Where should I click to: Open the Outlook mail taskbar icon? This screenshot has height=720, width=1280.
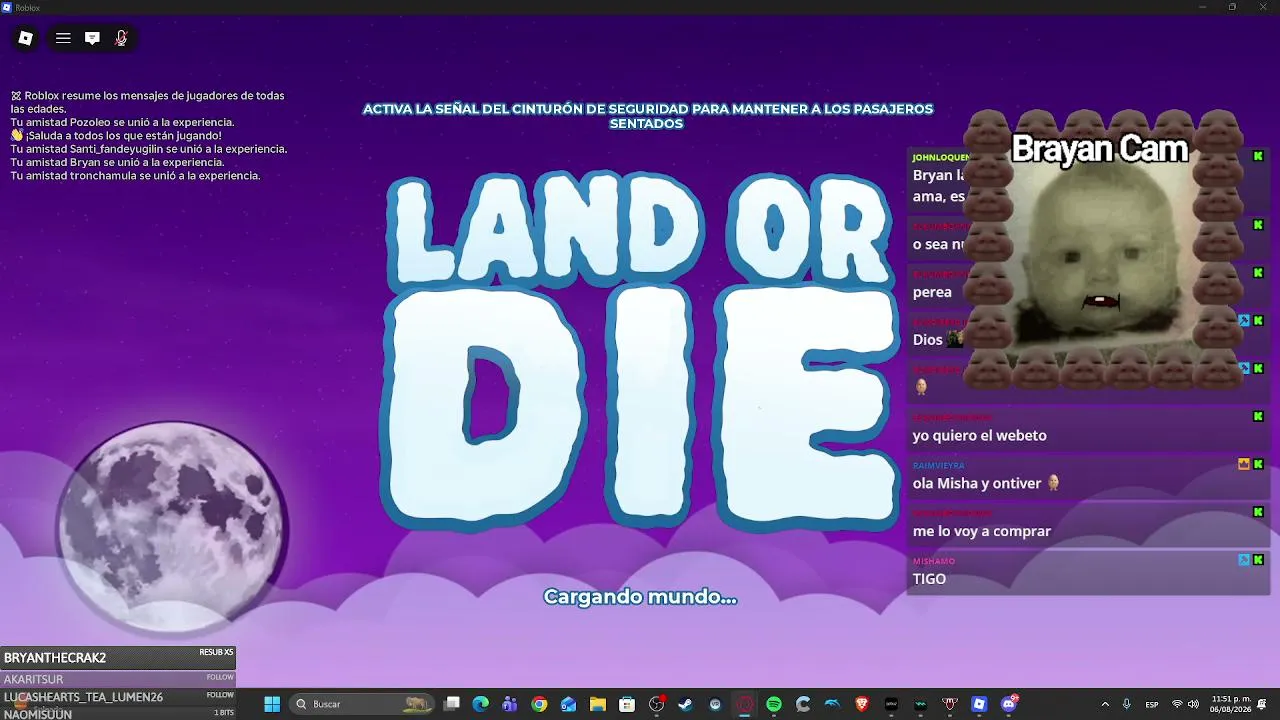(568, 704)
